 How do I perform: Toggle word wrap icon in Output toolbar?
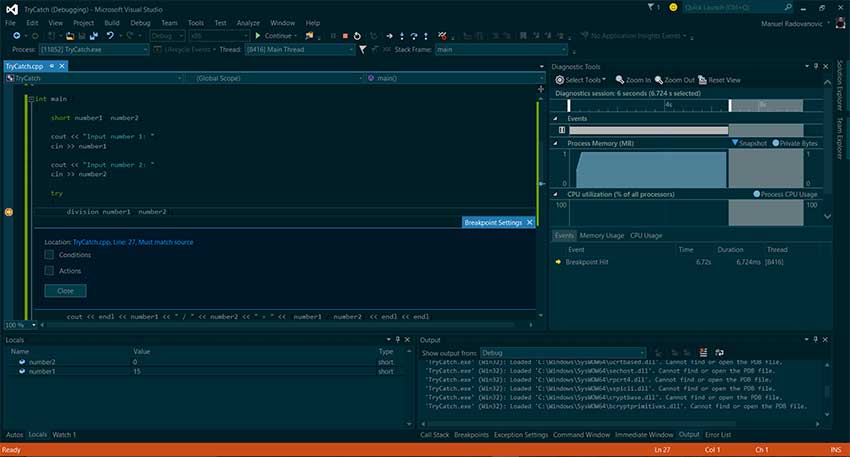point(719,352)
